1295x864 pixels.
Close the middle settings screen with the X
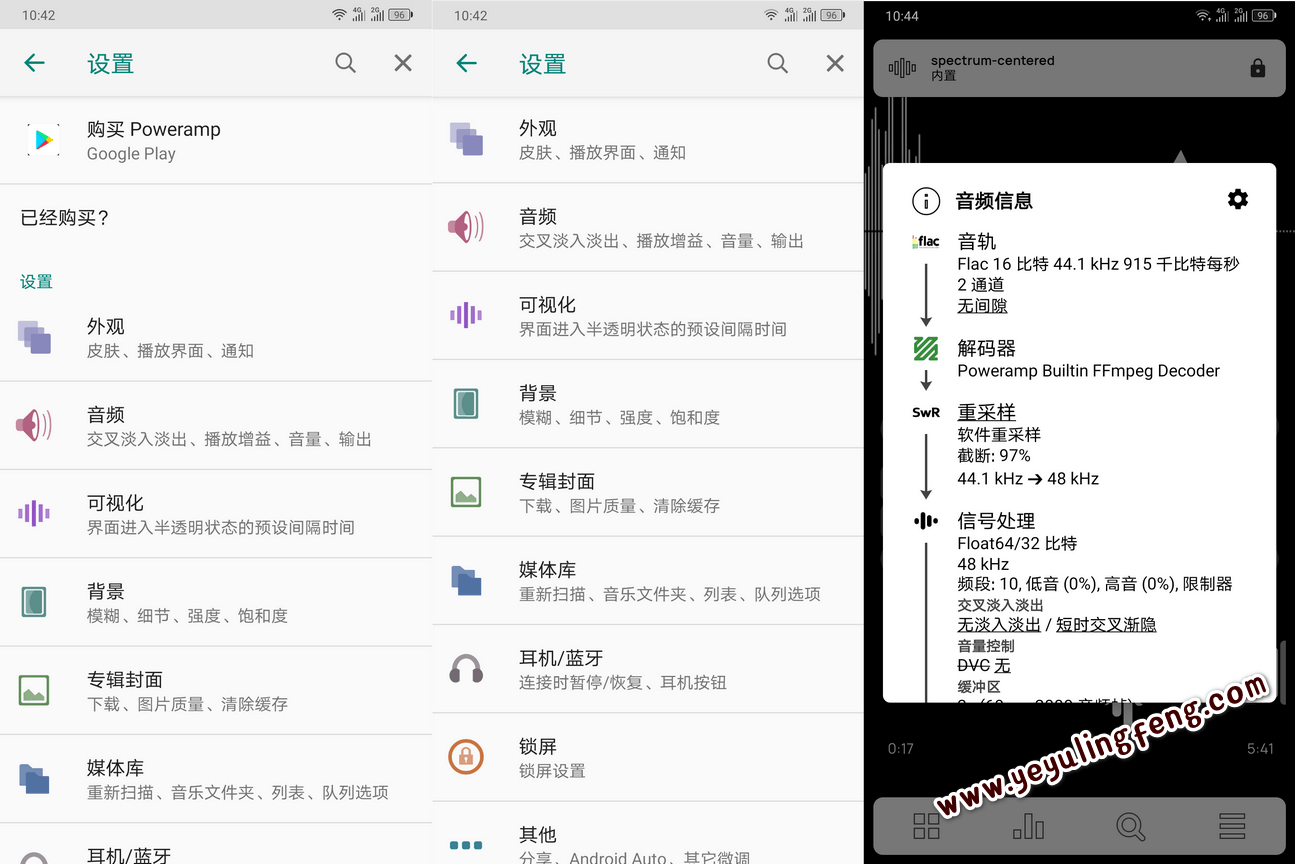tap(835, 63)
